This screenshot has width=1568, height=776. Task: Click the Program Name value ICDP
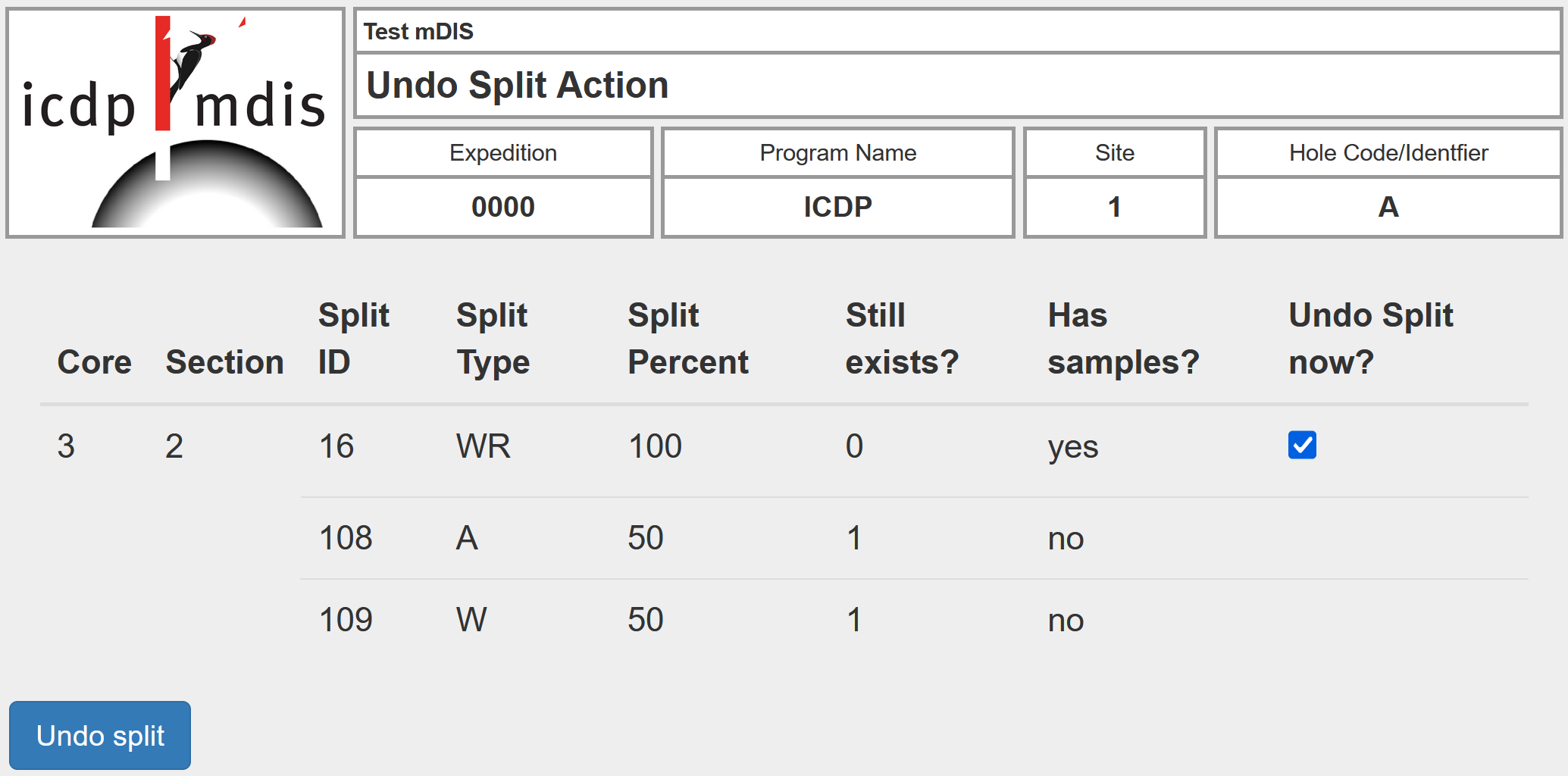[x=837, y=206]
